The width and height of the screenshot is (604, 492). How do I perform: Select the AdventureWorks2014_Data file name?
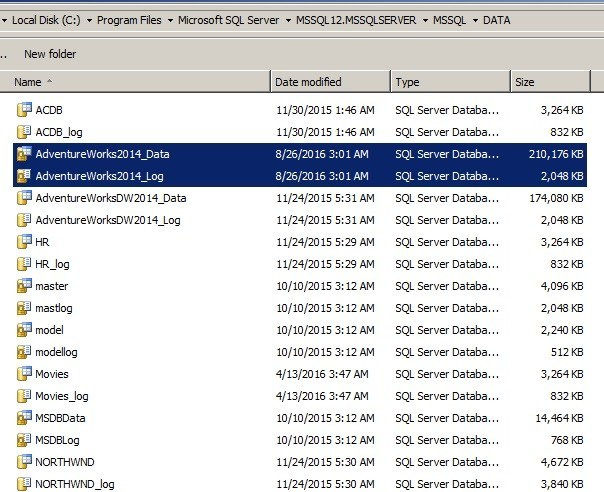click(102, 154)
